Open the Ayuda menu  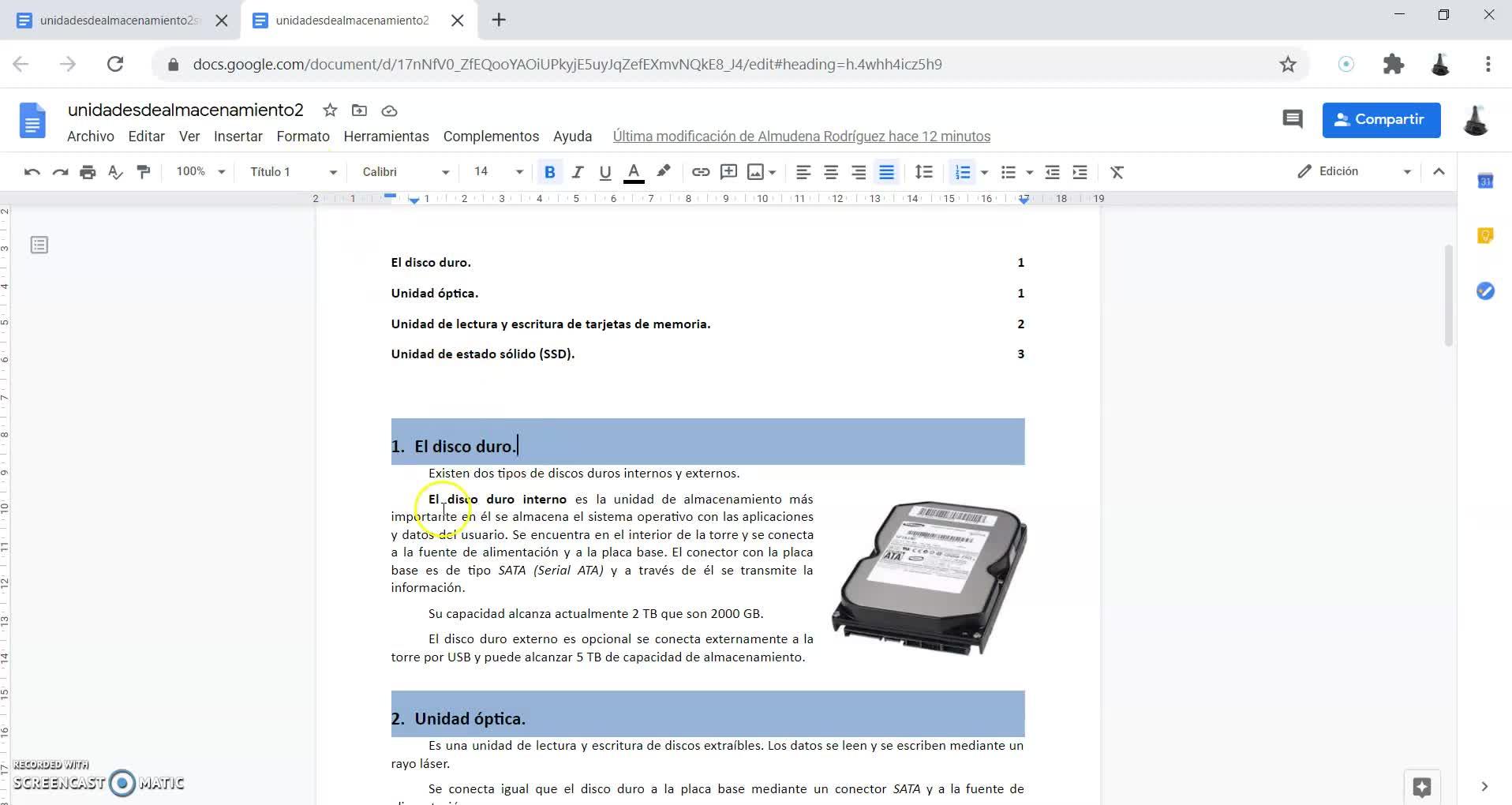pos(573,137)
